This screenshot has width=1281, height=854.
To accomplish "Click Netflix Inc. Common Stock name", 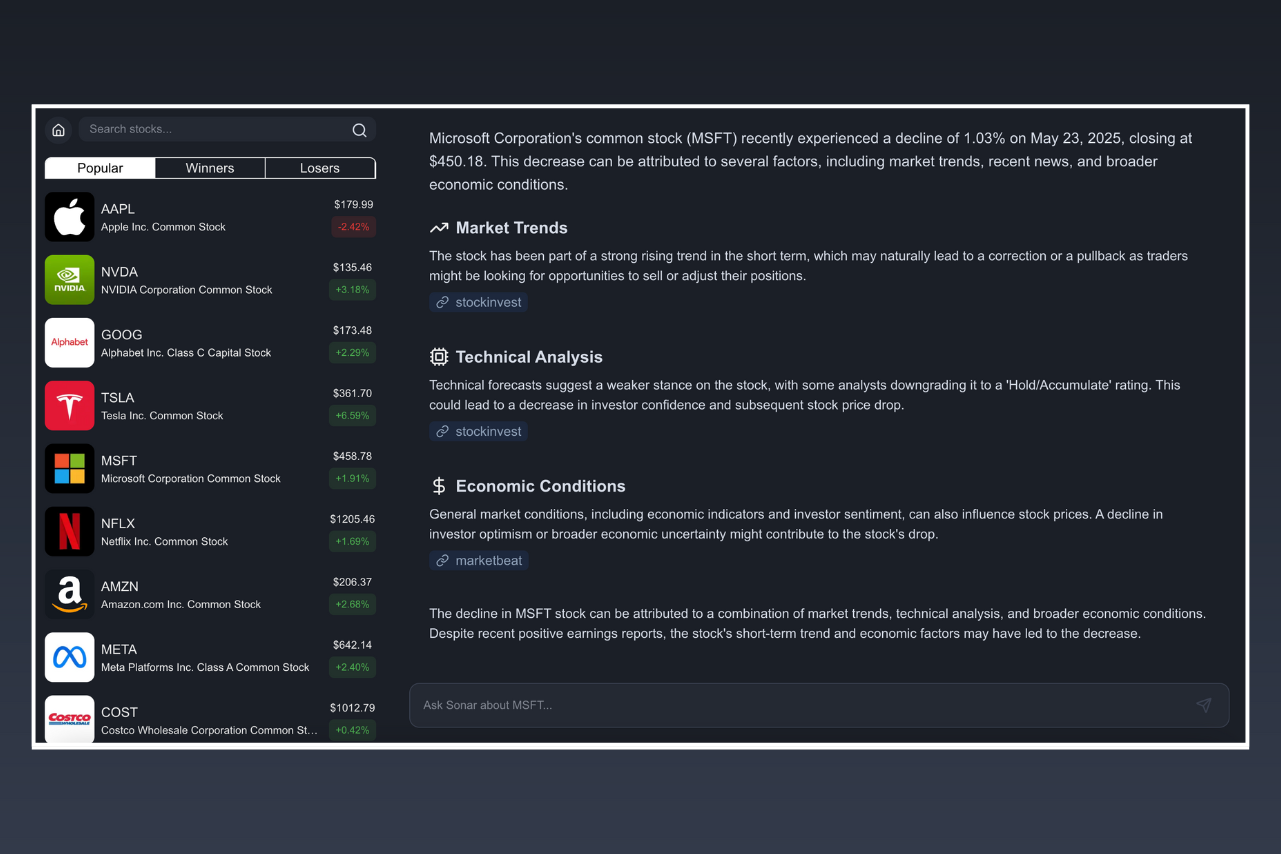I will 164,542.
